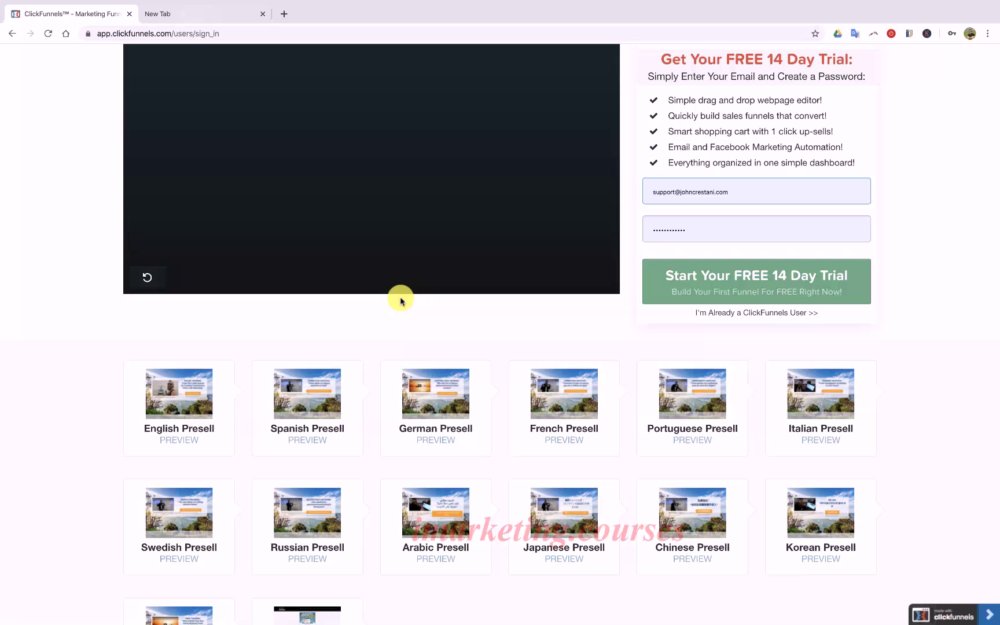This screenshot has height=625, width=1000.
Task: Reload the current page
Action: click(48, 33)
